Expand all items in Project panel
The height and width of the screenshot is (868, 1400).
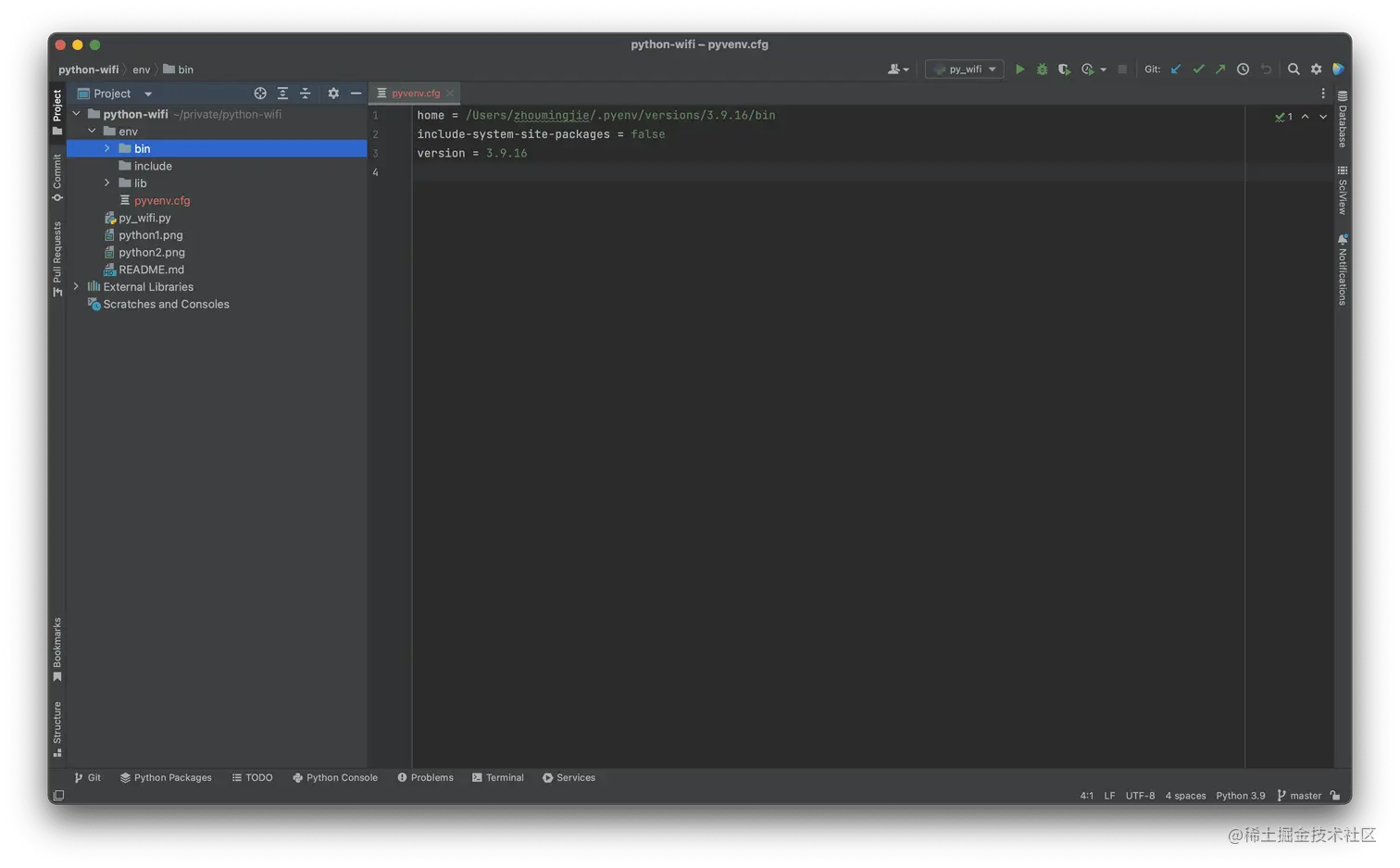[282, 94]
